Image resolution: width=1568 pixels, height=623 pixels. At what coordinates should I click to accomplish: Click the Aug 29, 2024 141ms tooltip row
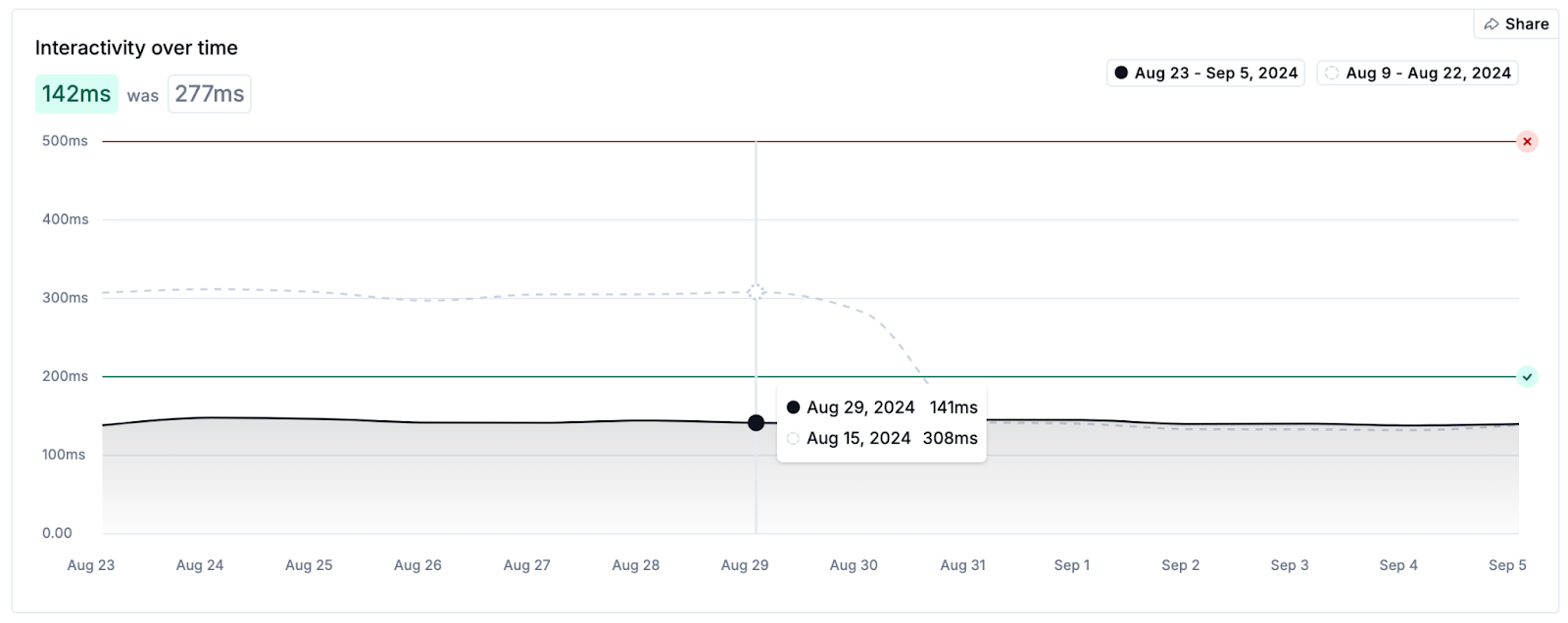point(882,407)
